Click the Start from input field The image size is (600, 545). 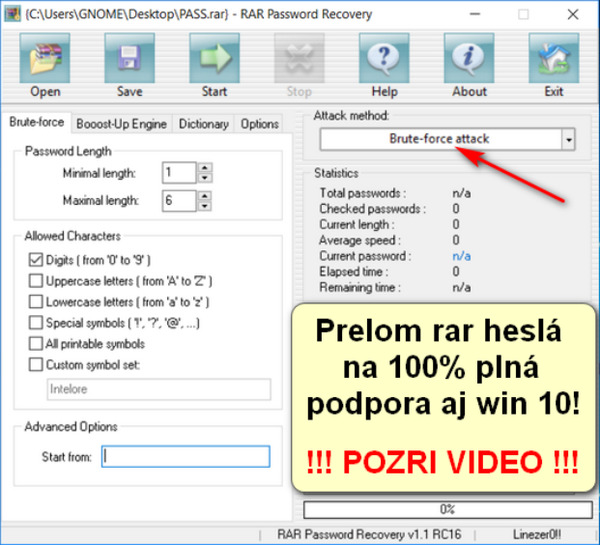[186, 457]
